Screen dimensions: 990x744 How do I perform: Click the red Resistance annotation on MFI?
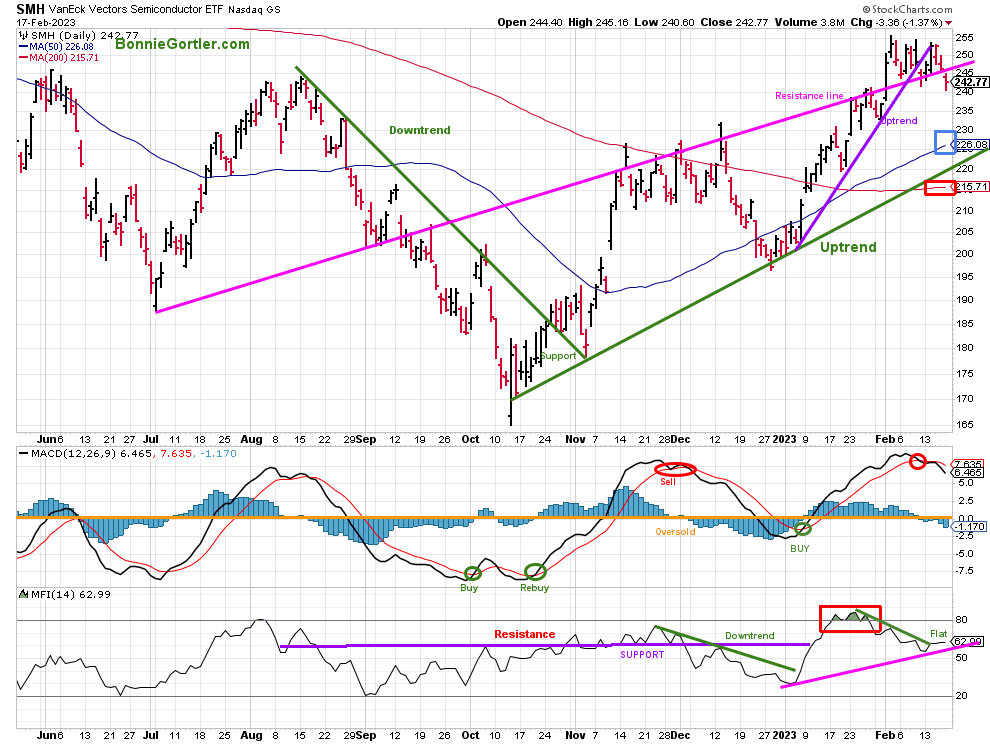point(525,634)
